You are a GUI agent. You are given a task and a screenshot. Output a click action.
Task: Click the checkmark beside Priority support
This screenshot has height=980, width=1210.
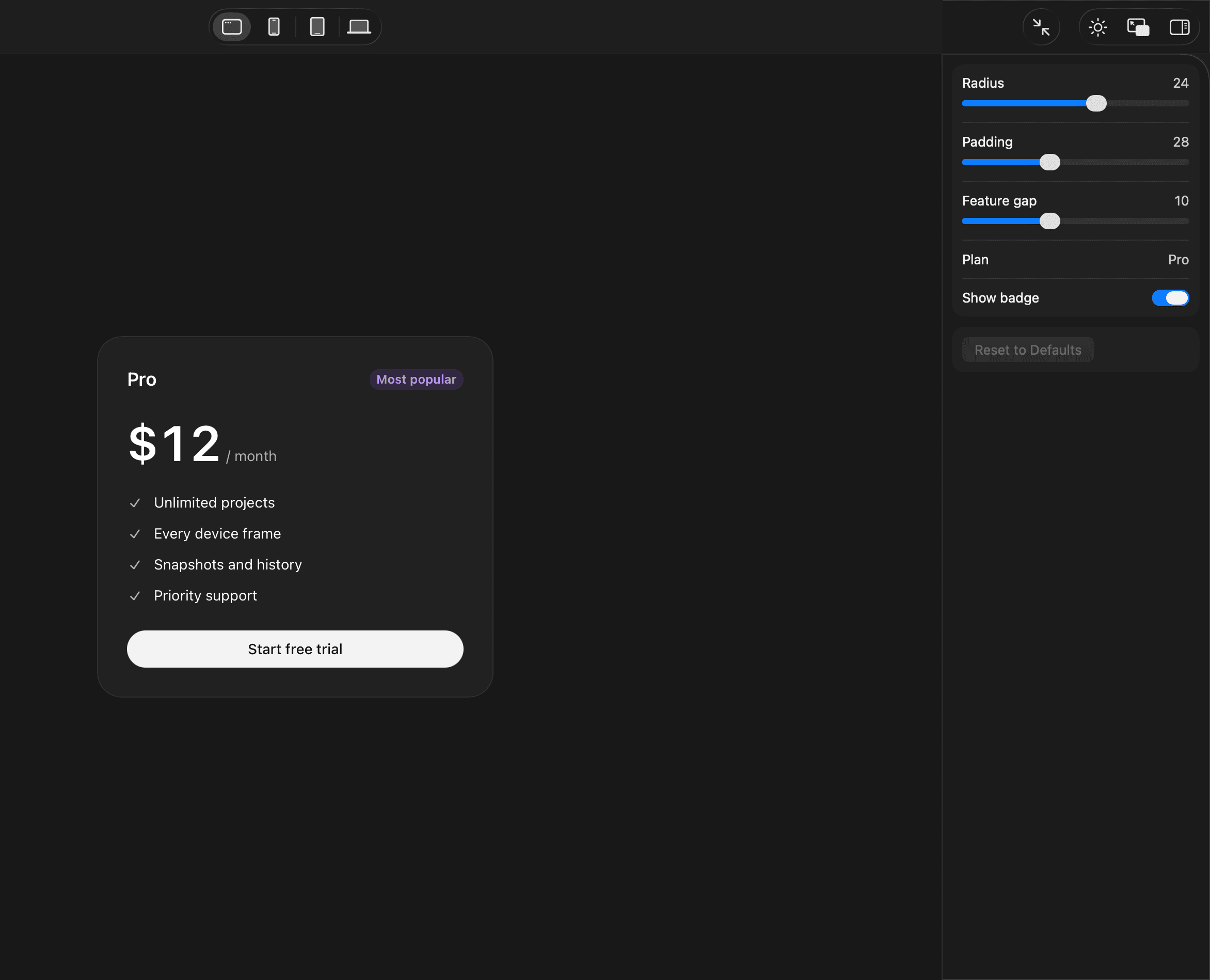(135, 596)
